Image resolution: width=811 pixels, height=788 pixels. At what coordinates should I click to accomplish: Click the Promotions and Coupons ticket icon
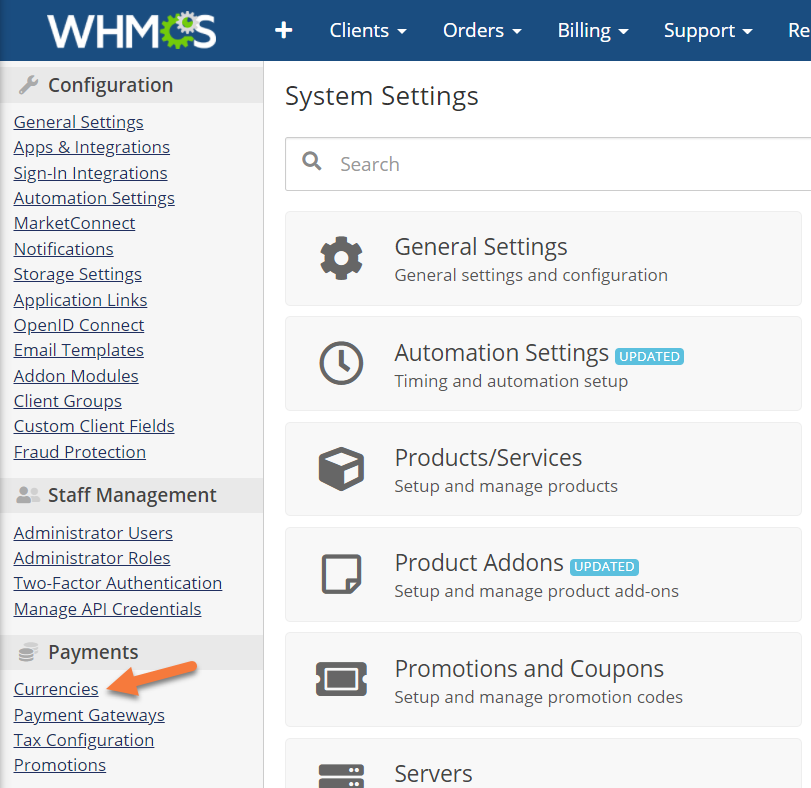coord(341,679)
